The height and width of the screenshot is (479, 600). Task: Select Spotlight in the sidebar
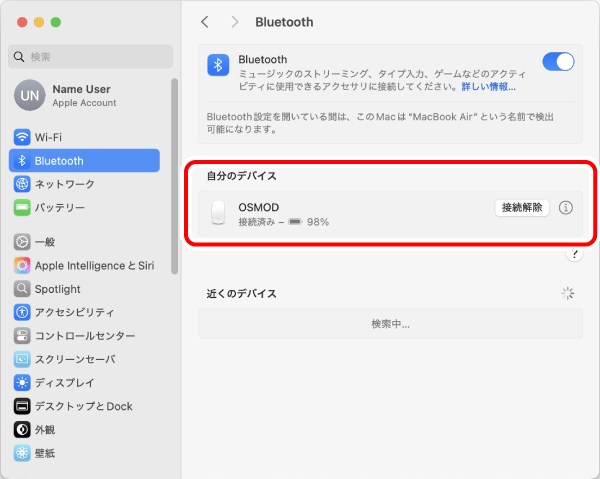point(58,288)
